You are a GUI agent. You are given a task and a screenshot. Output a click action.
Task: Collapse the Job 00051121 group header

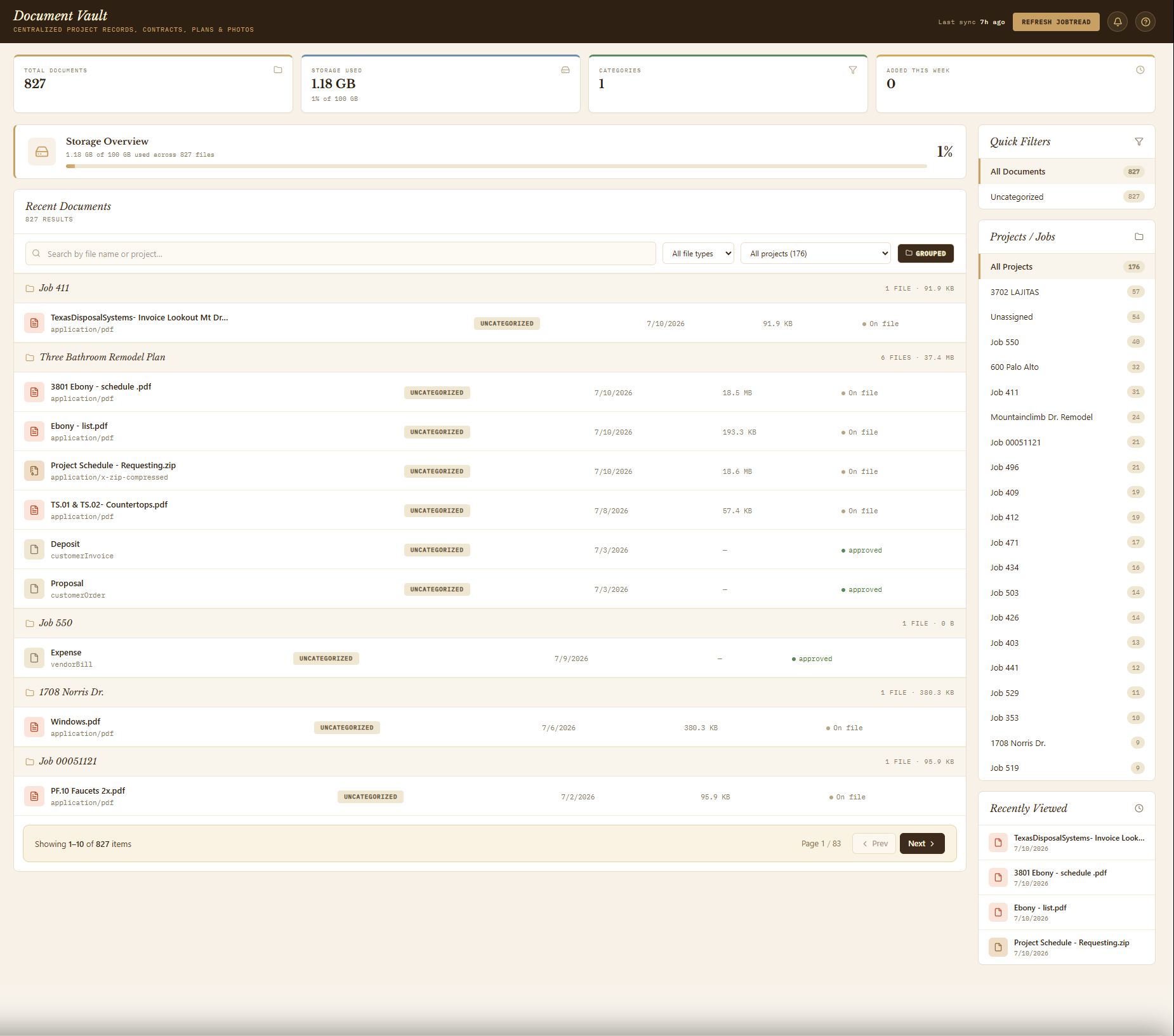coord(490,761)
